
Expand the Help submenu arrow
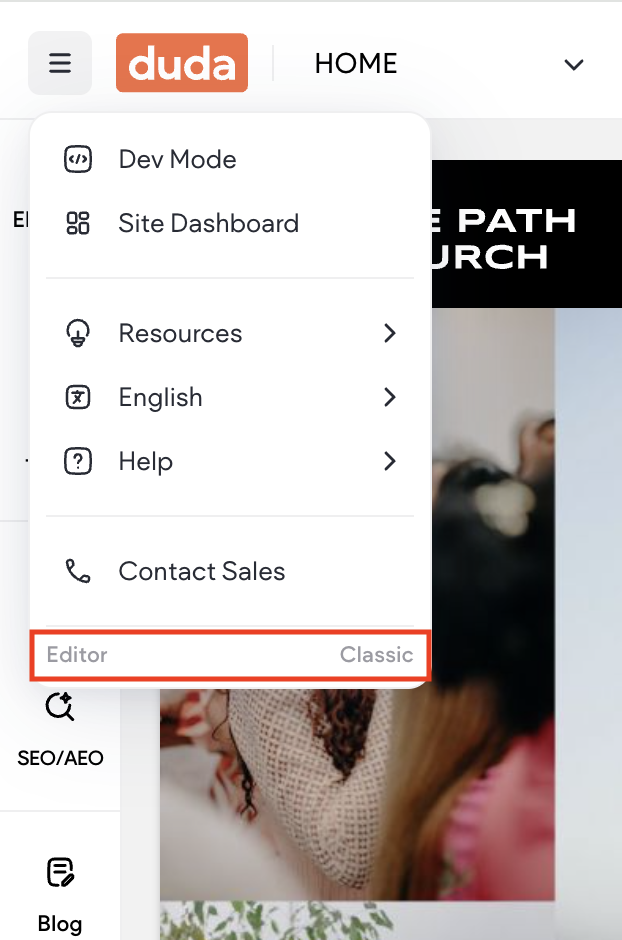coord(390,461)
